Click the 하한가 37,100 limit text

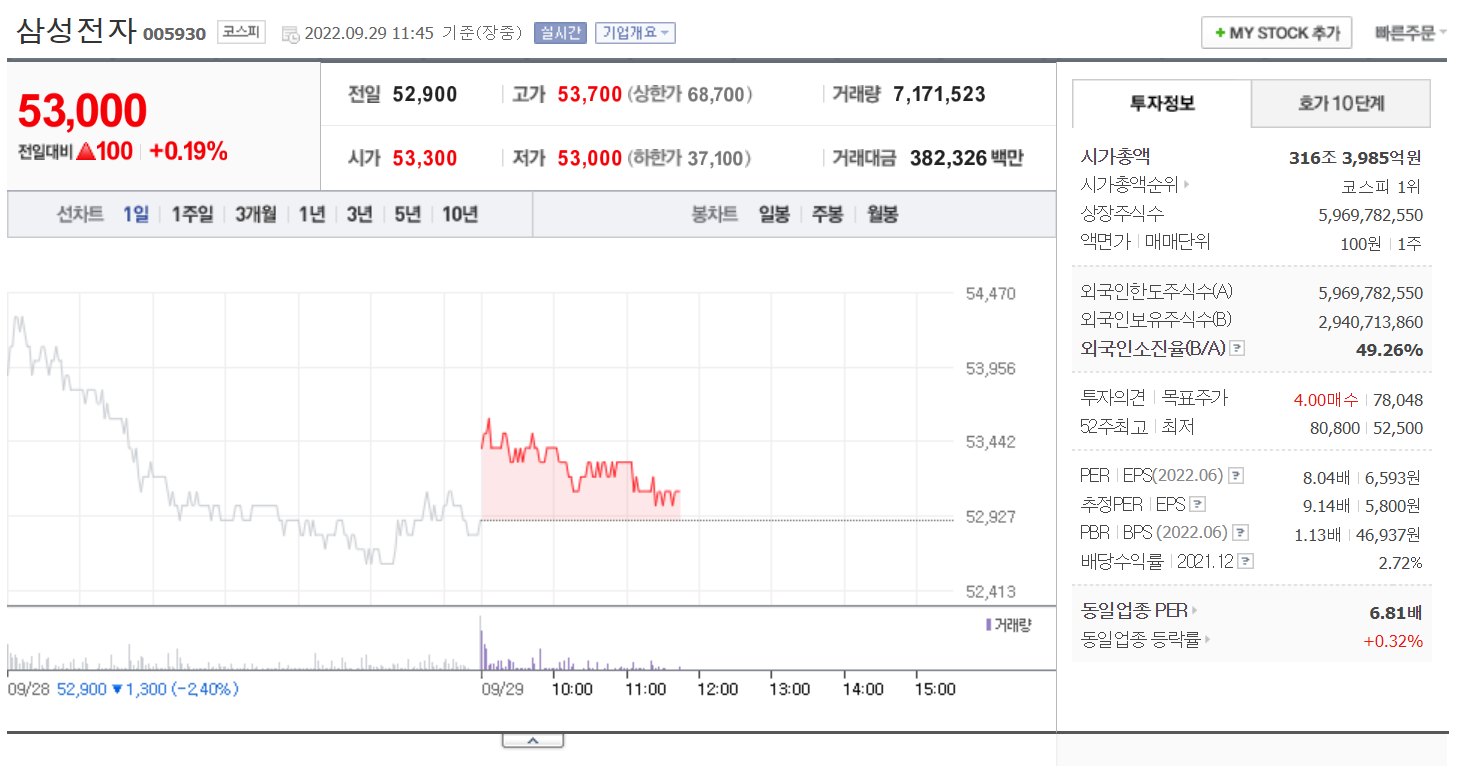pos(690,158)
